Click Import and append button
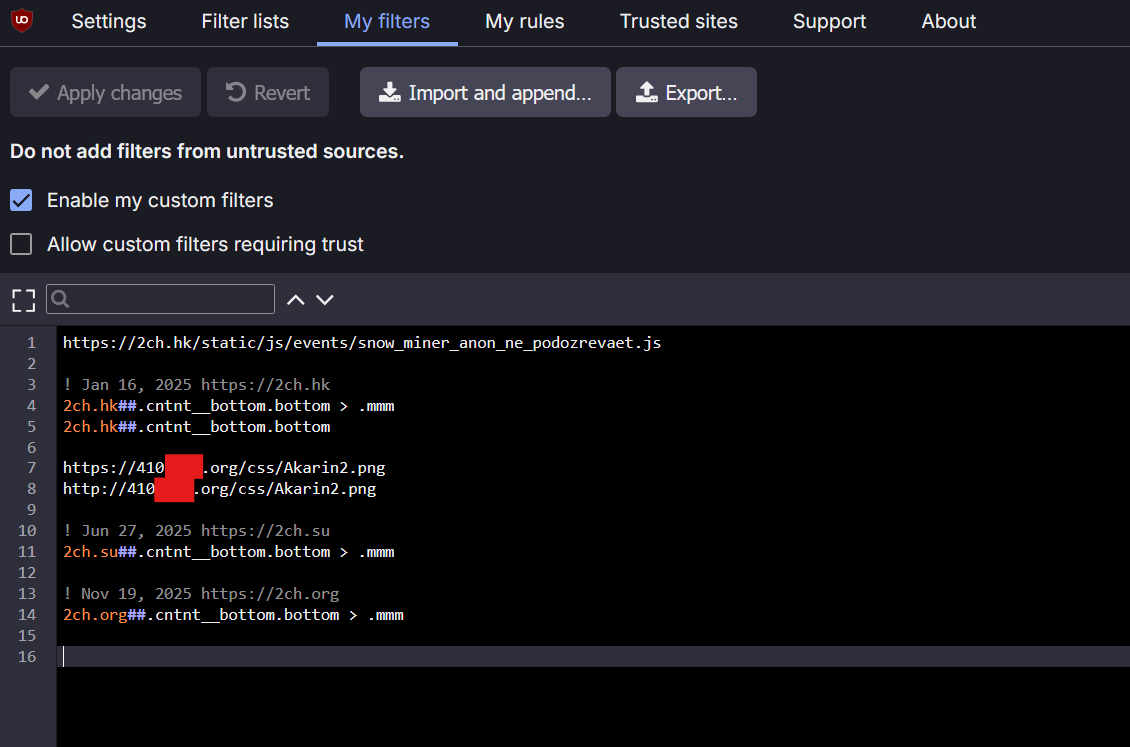Viewport: 1130px width, 747px height. click(485, 92)
